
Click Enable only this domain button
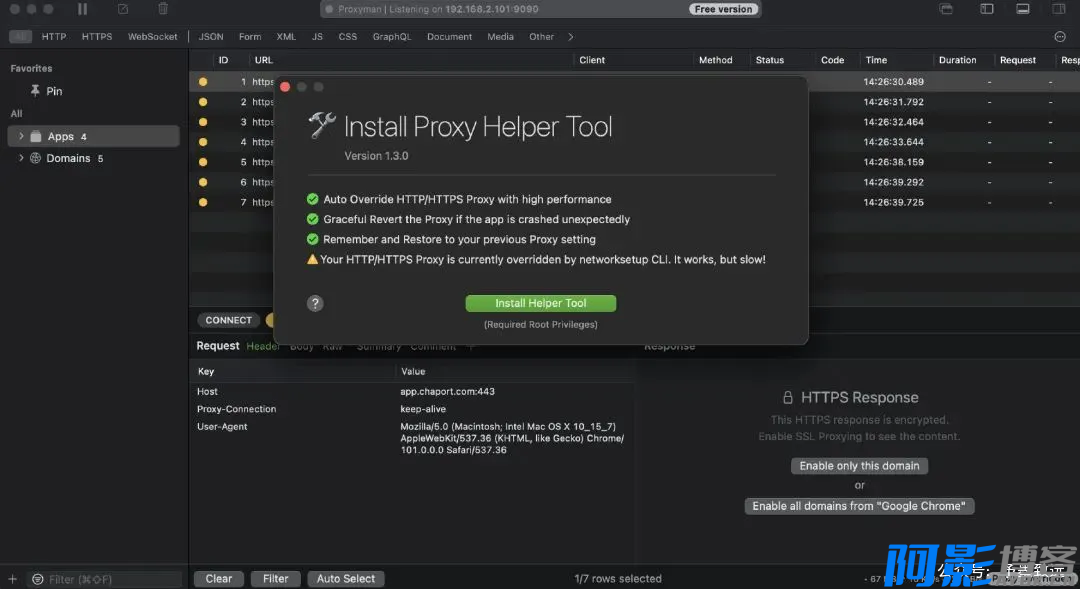(x=859, y=466)
